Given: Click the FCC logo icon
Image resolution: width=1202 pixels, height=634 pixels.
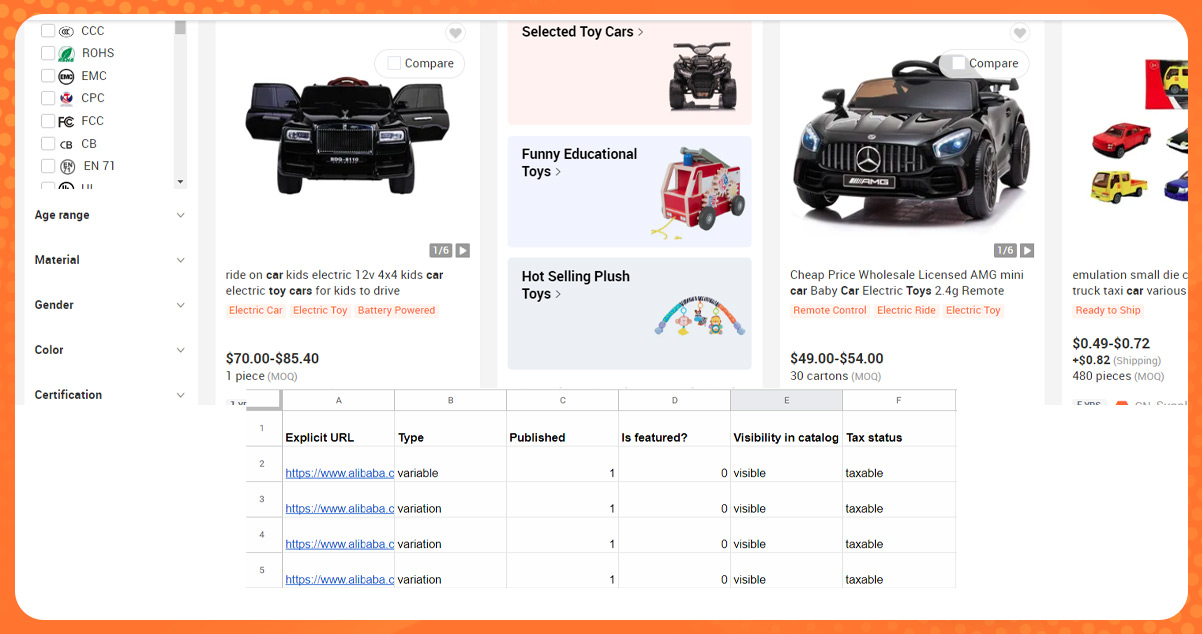Looking at the screenshot, I should [66, 121].
